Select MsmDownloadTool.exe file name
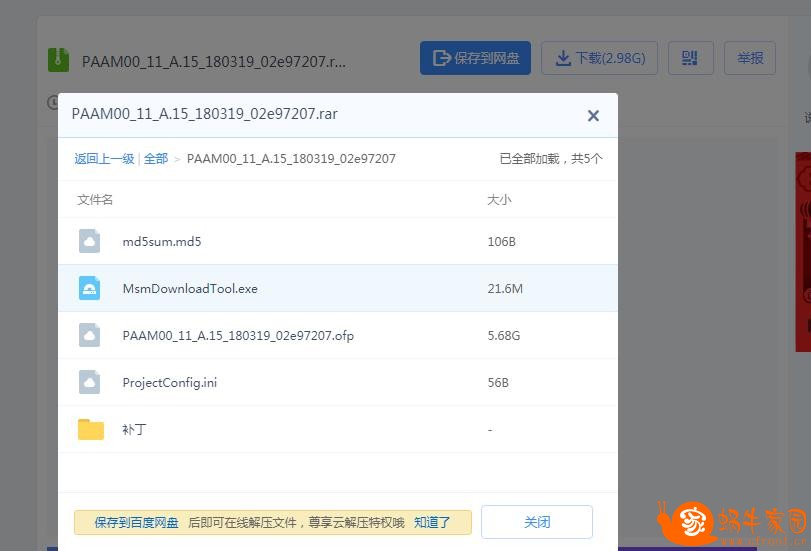 point(190,289)
